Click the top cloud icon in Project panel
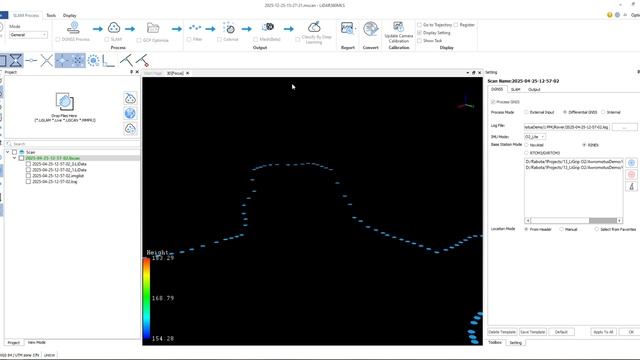 (130, 98)
